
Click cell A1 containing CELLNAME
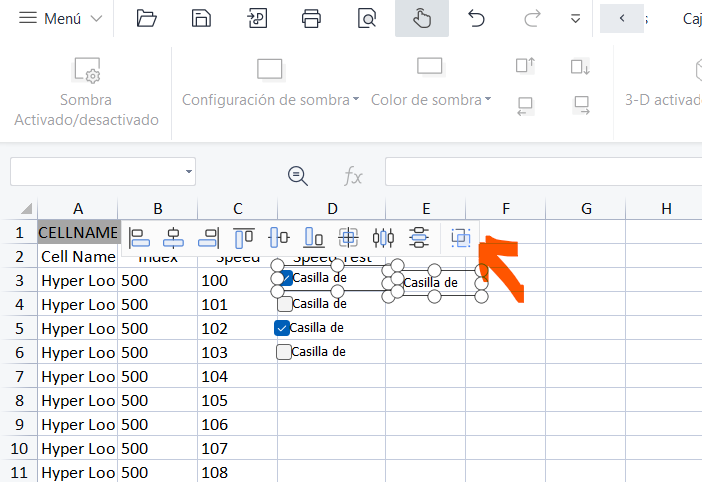pos(78,232)
